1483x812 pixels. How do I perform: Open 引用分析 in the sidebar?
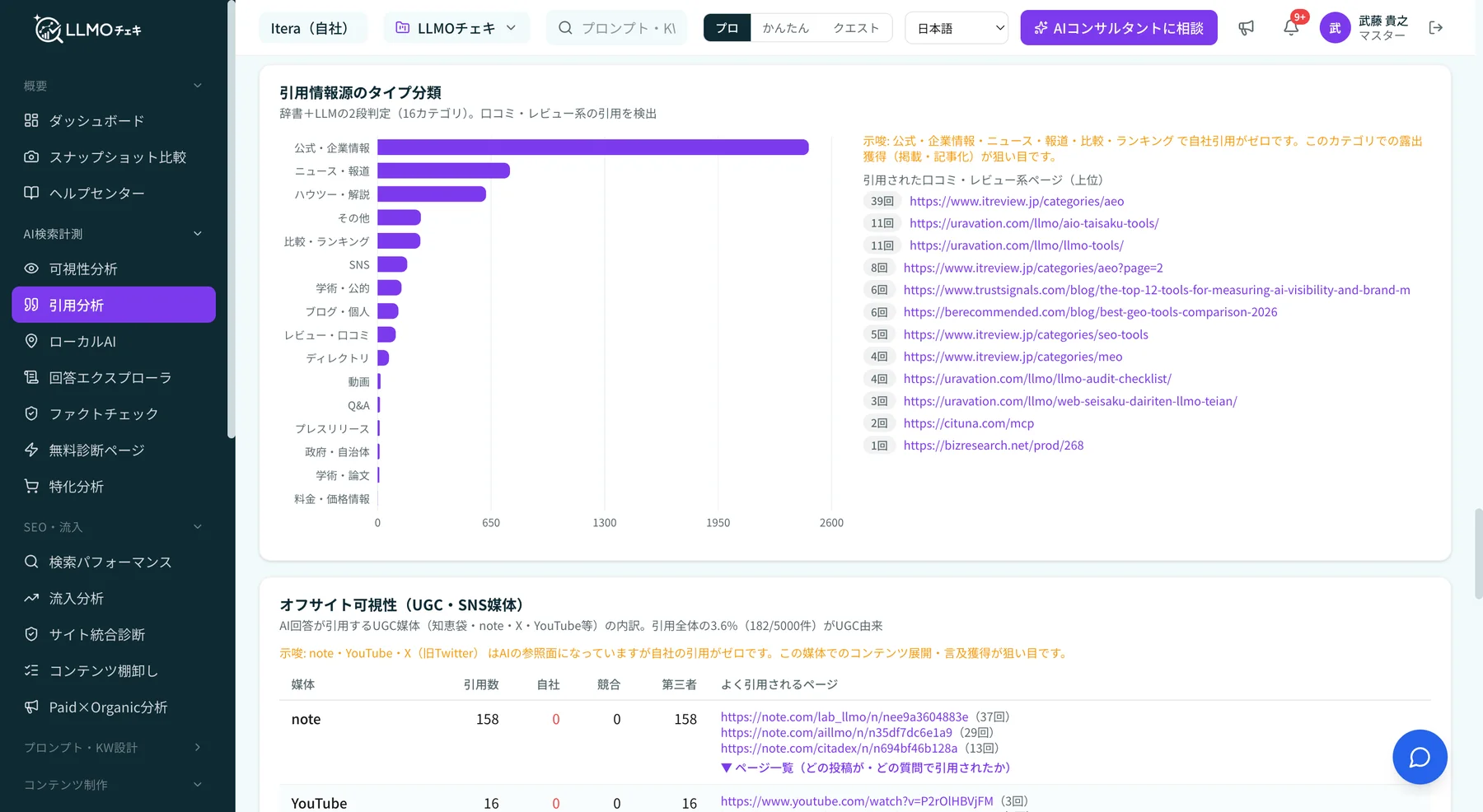(114, 305)
